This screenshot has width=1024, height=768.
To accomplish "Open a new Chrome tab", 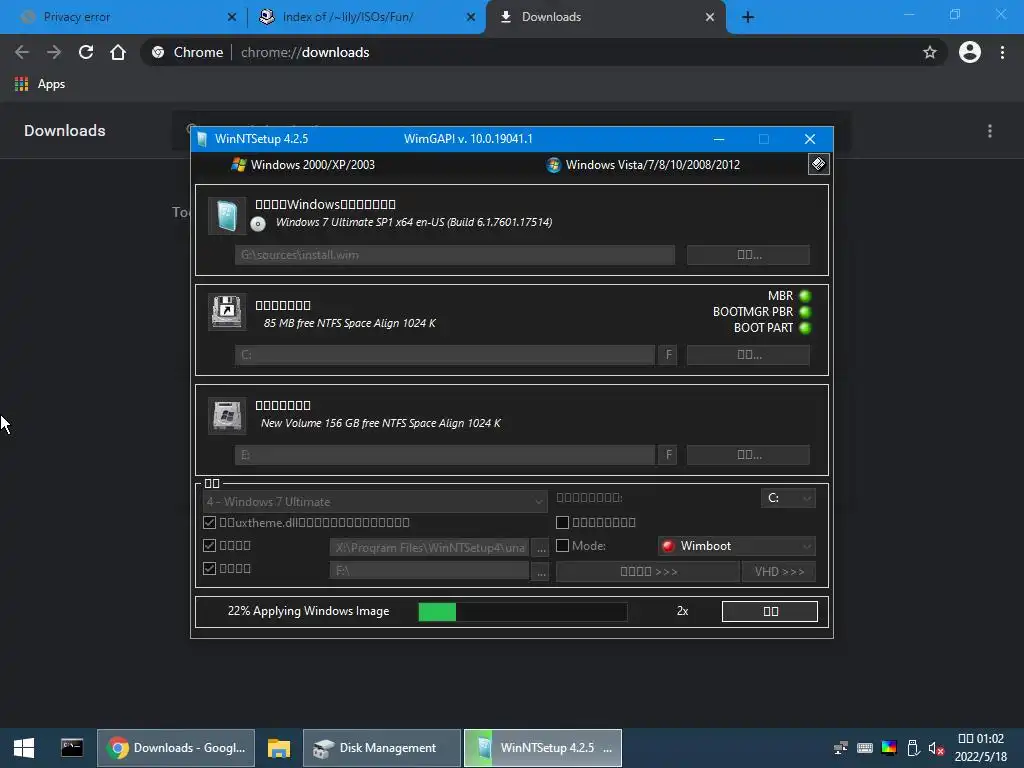I will (748, 18).
